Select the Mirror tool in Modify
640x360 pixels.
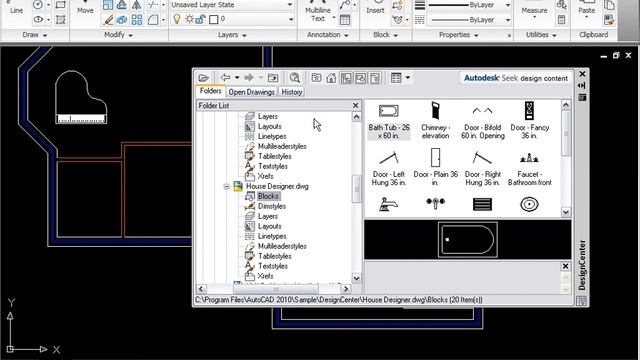pyautogui.click(x=137, y=5)
